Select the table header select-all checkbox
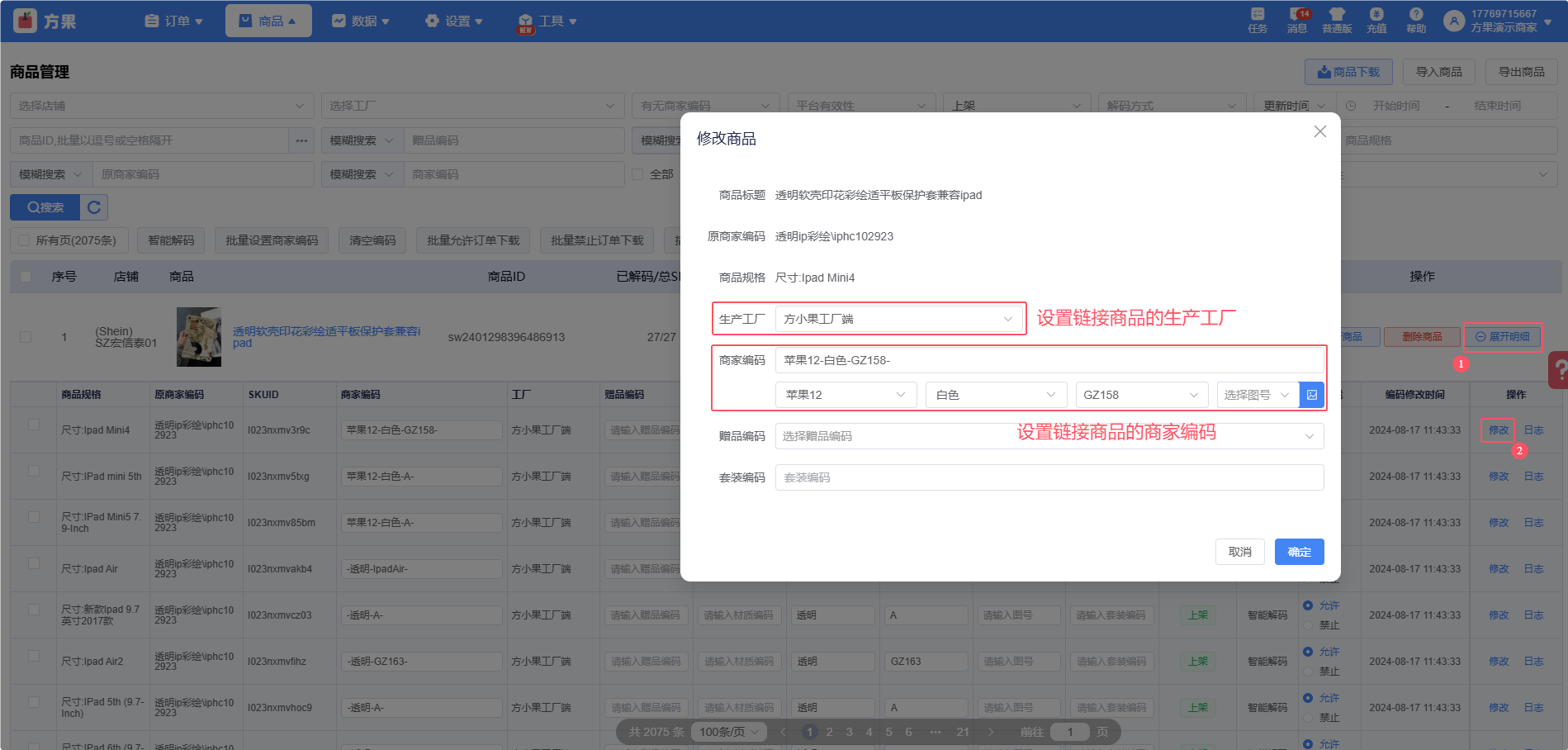1568x750 pixels. (x=26, y=277)
